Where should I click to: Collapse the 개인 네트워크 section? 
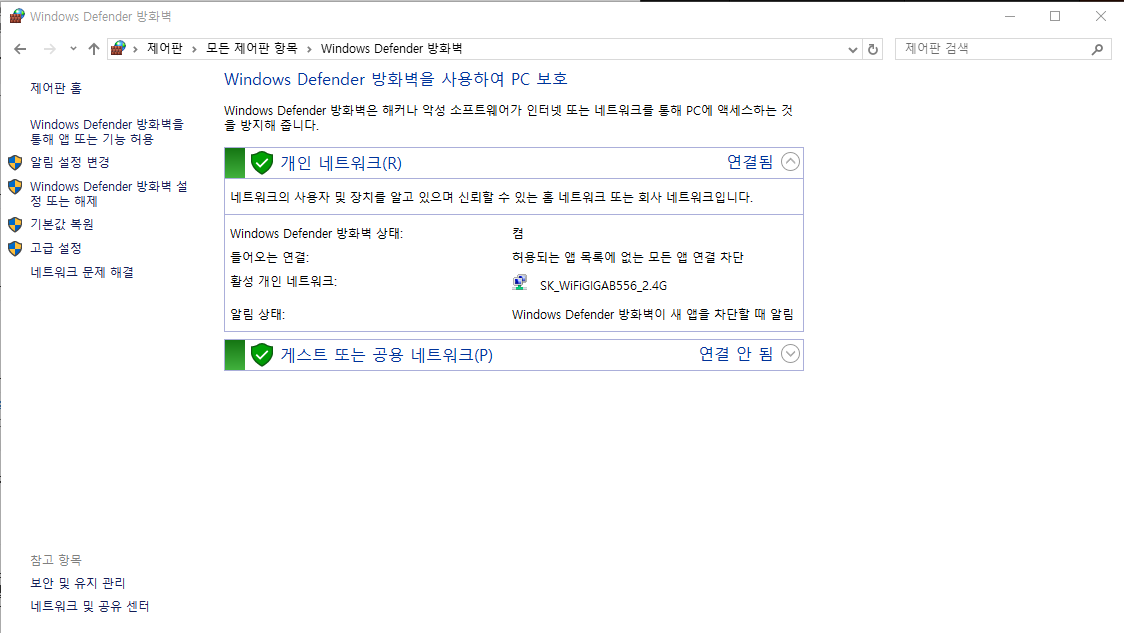tap(790, 161)
